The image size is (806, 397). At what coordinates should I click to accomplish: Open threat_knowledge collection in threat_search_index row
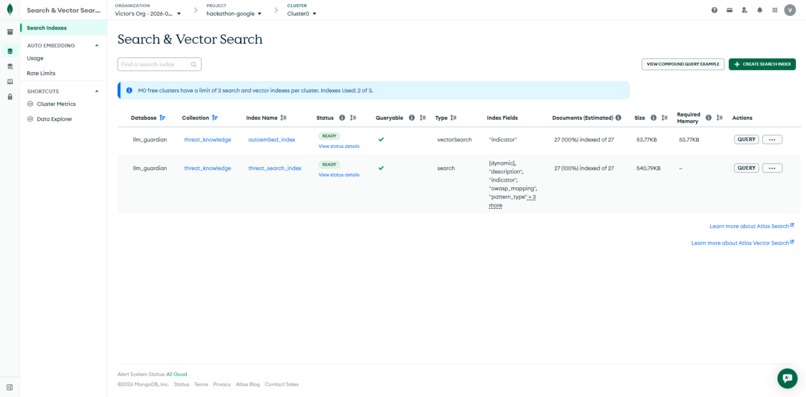tap(208, 168)
